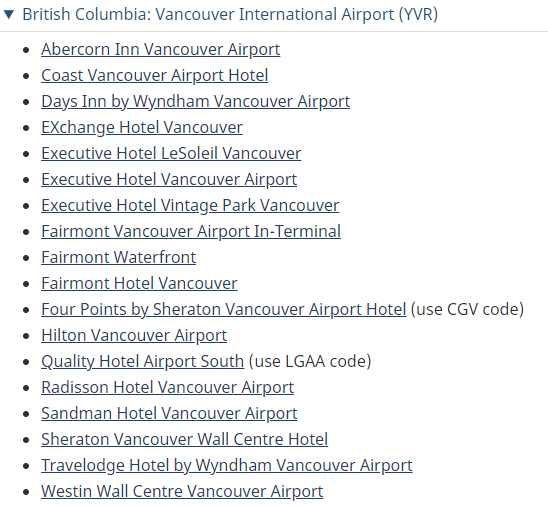The width and height of the screenshot is (548, 508).
Task: Visit the Fairmont Waterfront link
Action: (x=118, y=257)
